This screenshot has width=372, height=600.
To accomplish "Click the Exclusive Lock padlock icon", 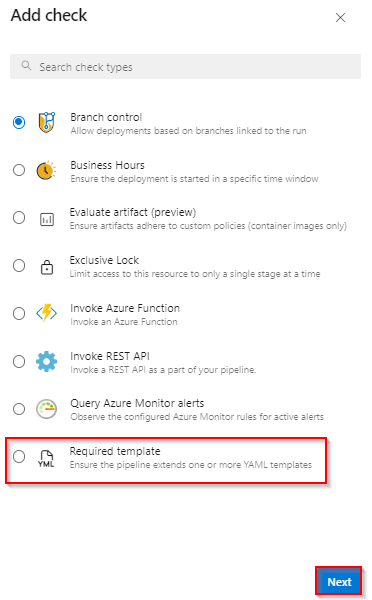I will click(47, 267).
